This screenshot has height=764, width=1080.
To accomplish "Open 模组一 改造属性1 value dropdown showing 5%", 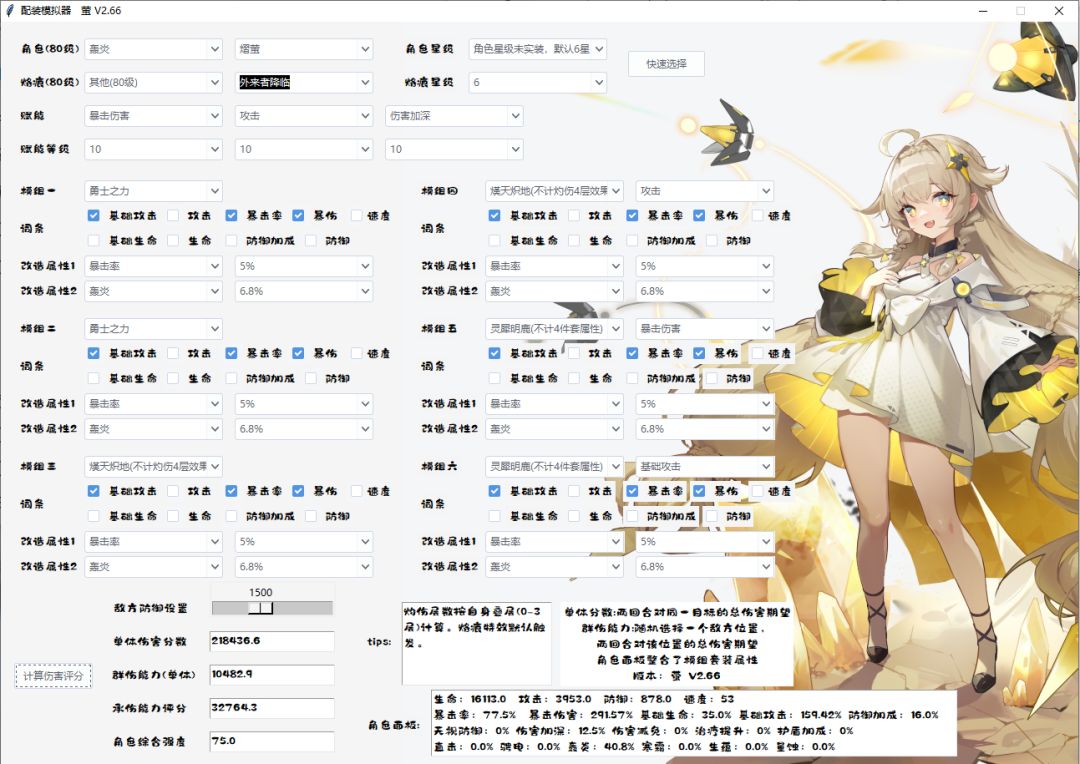I will click(x=304, y=266).
